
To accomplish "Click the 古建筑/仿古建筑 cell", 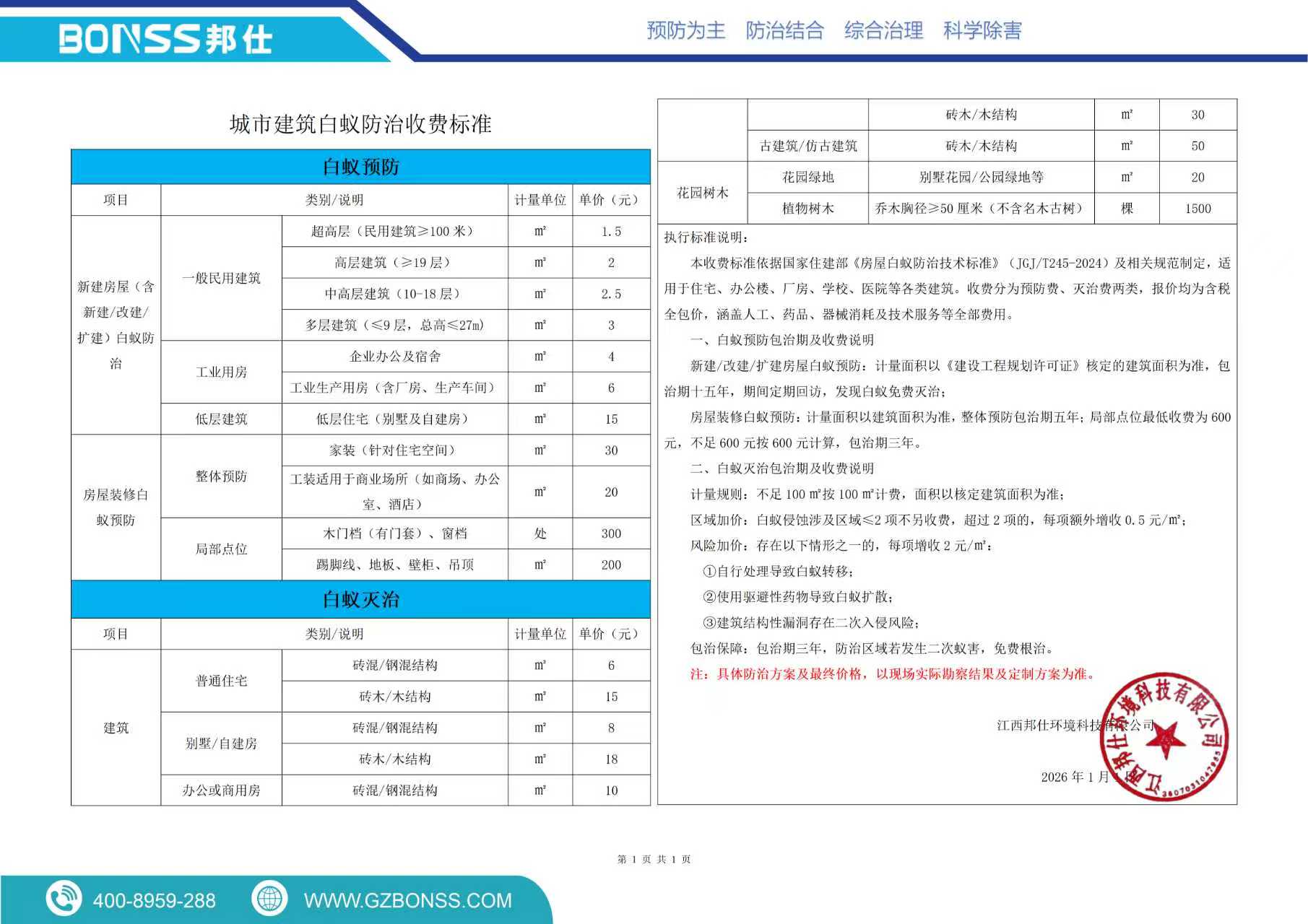I will tap(807, 146).
